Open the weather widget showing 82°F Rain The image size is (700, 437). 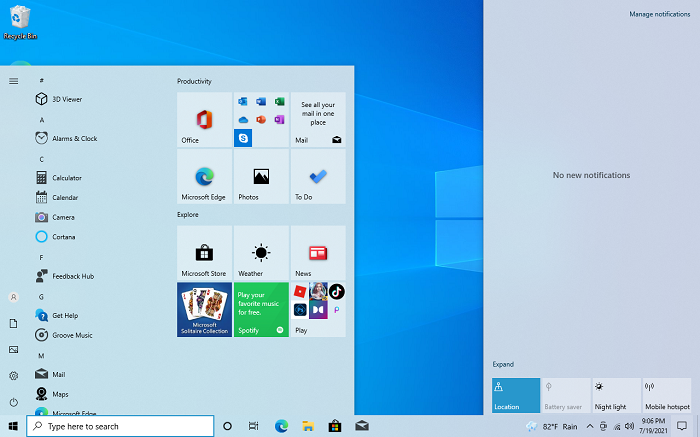(x=552, y=427)
